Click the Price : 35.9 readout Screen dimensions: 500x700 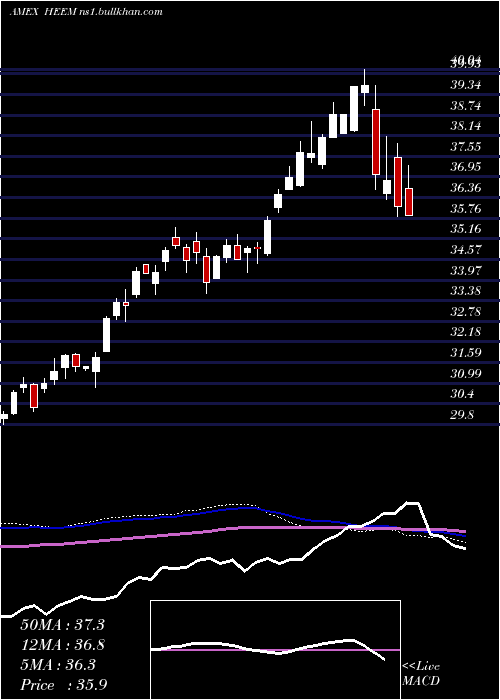[63, 685]
